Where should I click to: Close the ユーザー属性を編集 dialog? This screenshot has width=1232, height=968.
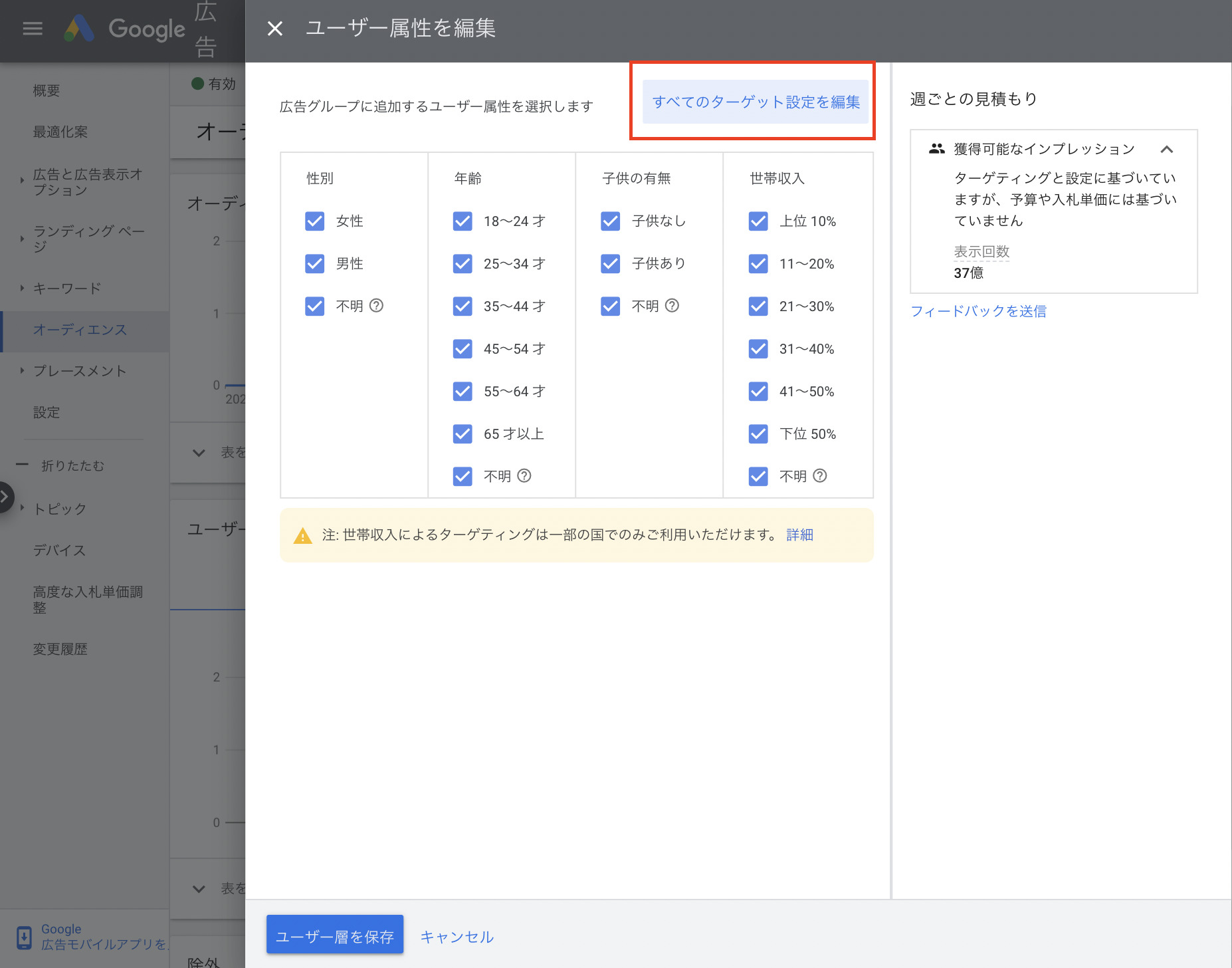point(274,28)
